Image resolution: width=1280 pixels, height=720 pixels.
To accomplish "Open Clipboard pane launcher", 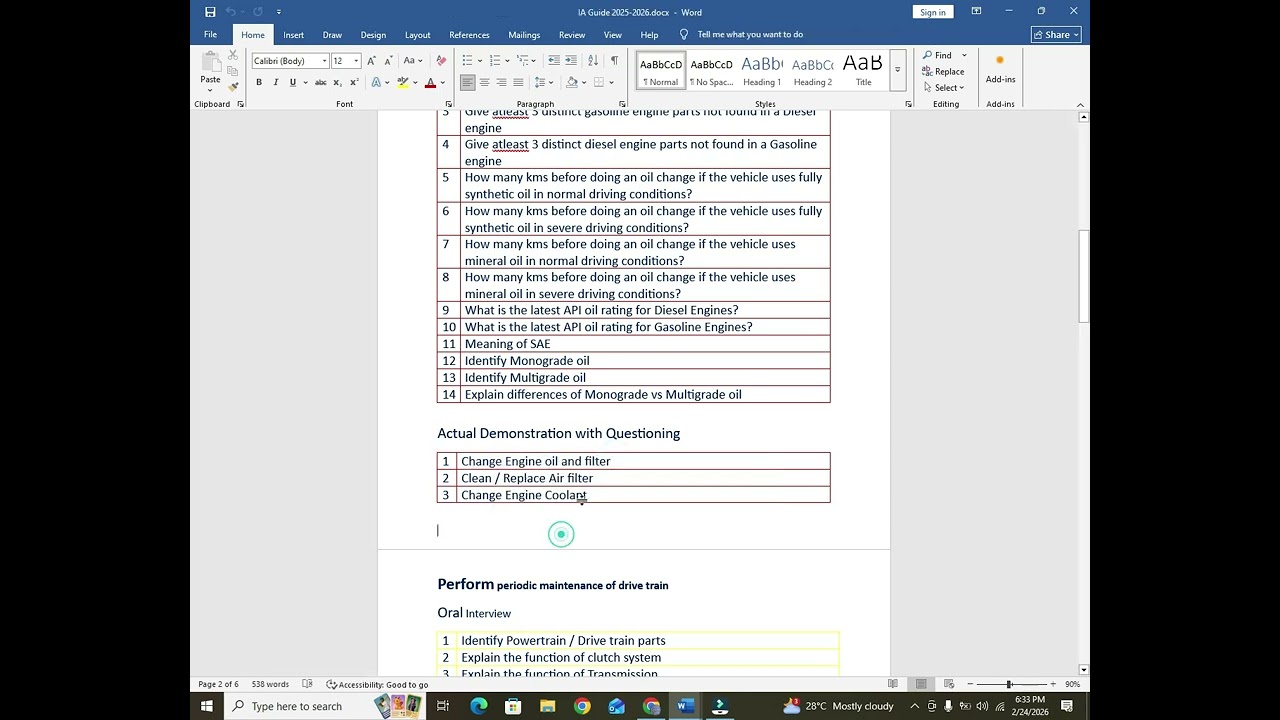I will tap(240, 104).
